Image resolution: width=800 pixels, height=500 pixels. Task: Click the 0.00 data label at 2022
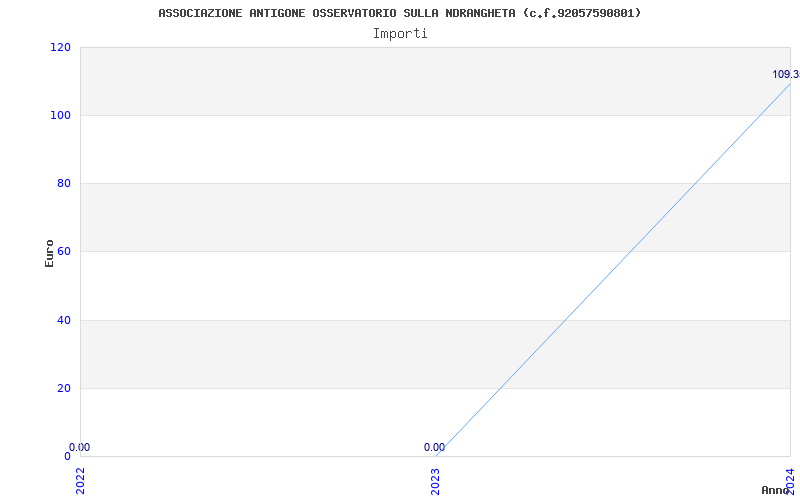[80, 447]
